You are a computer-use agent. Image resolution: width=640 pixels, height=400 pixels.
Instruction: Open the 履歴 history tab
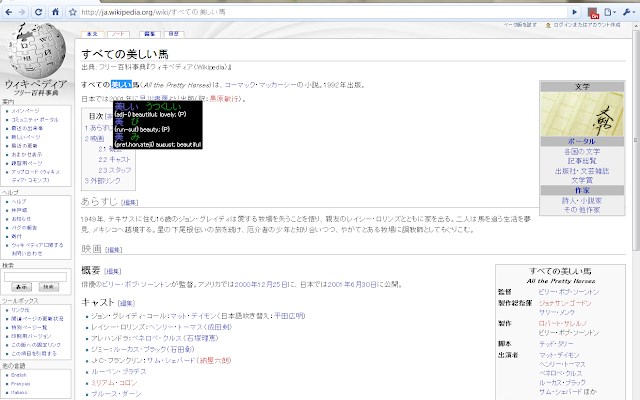[x=173, y=34]
